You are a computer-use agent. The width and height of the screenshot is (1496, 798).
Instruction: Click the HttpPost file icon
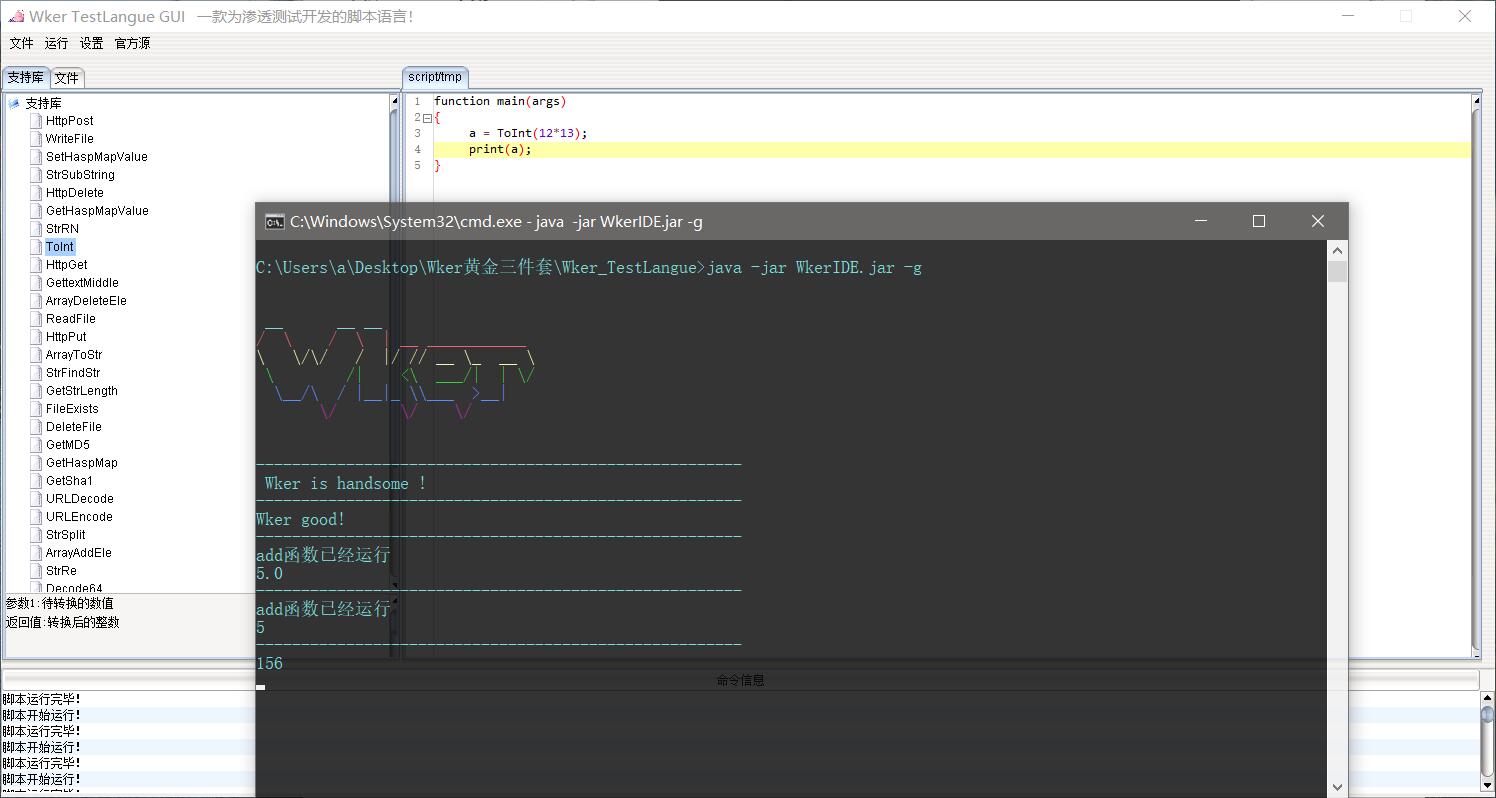point(36,121)
